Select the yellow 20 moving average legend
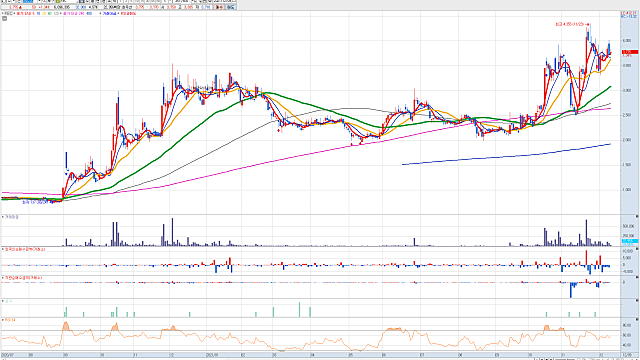Viewport: 640px width, 360px height. tap(44, 13)
